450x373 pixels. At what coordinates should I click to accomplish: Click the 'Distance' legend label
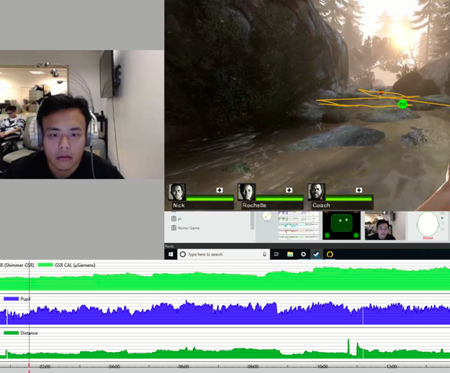click(29, 333)
